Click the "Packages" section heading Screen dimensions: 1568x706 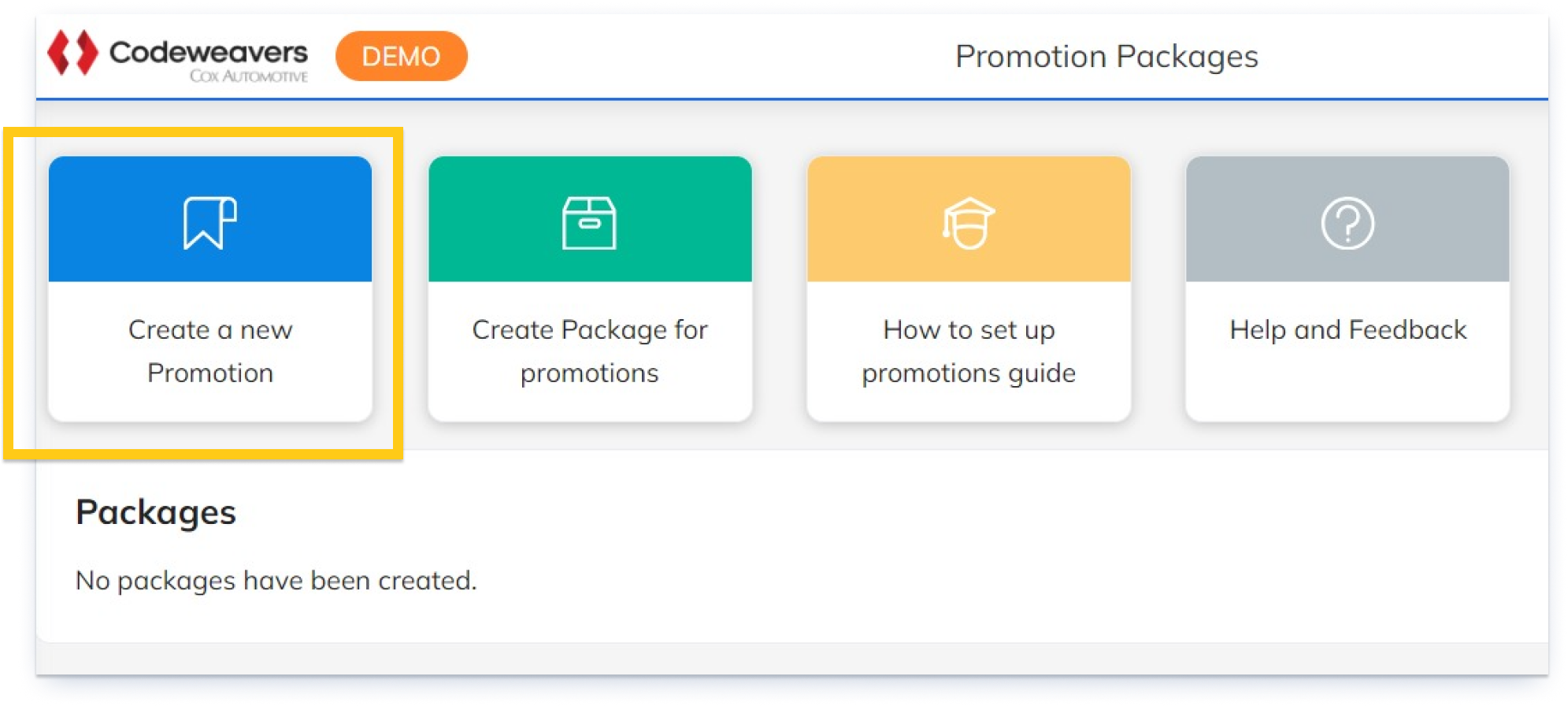(156, 512)
